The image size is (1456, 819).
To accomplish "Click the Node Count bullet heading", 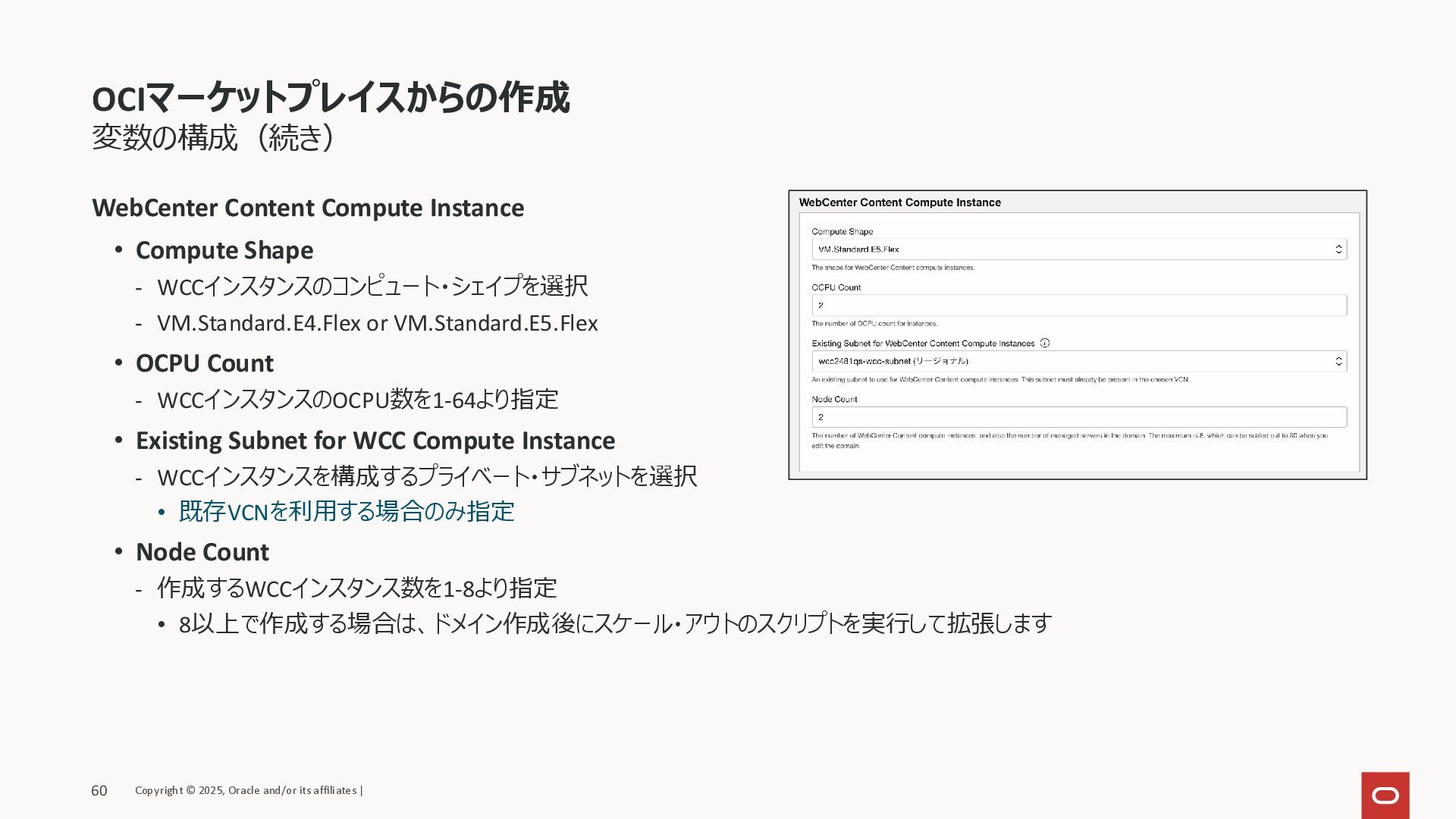I will pos(202,552).
